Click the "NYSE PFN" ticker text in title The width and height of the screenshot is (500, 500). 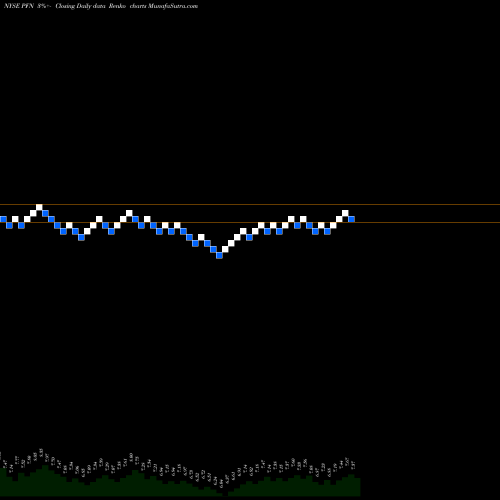pos(19,6)
